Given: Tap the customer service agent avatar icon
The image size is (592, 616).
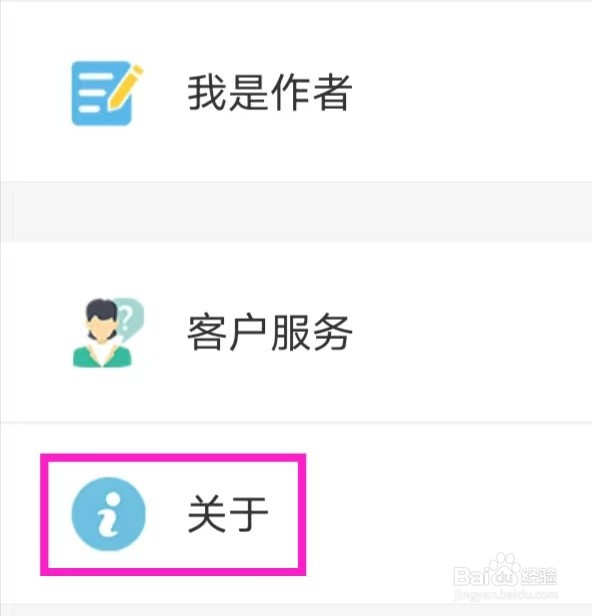Looking at the screenshot, I should coord(108,333).
